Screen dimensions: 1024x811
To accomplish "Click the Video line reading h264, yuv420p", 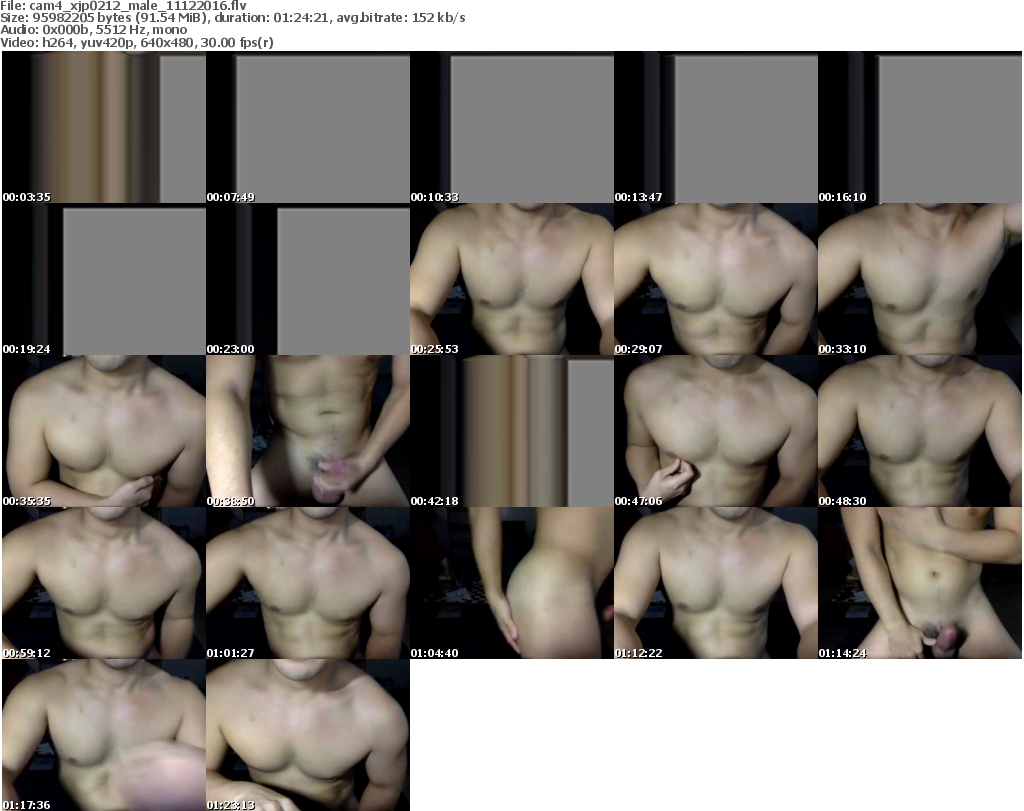I will pos(136,42).
